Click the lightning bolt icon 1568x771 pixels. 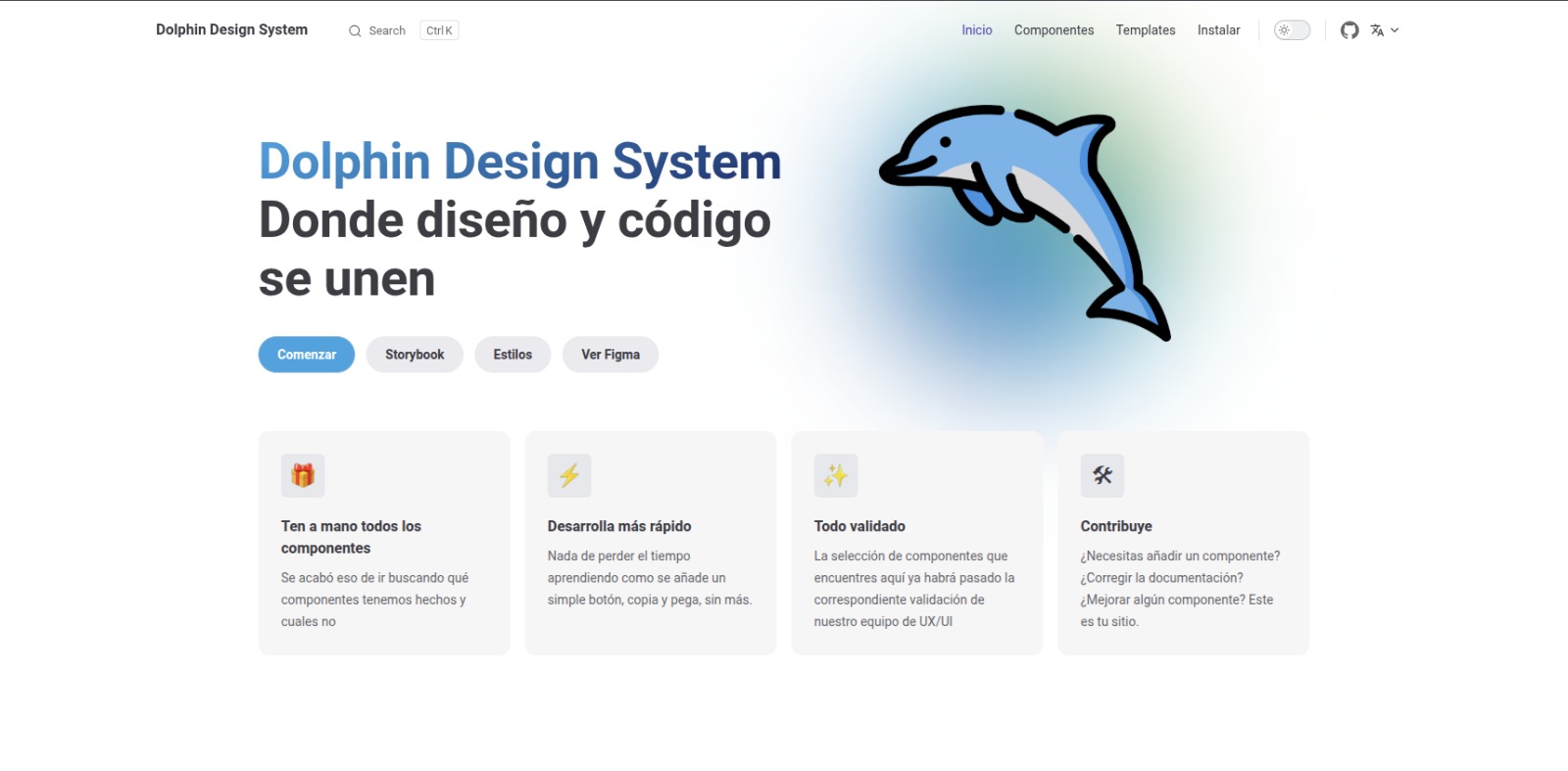click(569, 475)
